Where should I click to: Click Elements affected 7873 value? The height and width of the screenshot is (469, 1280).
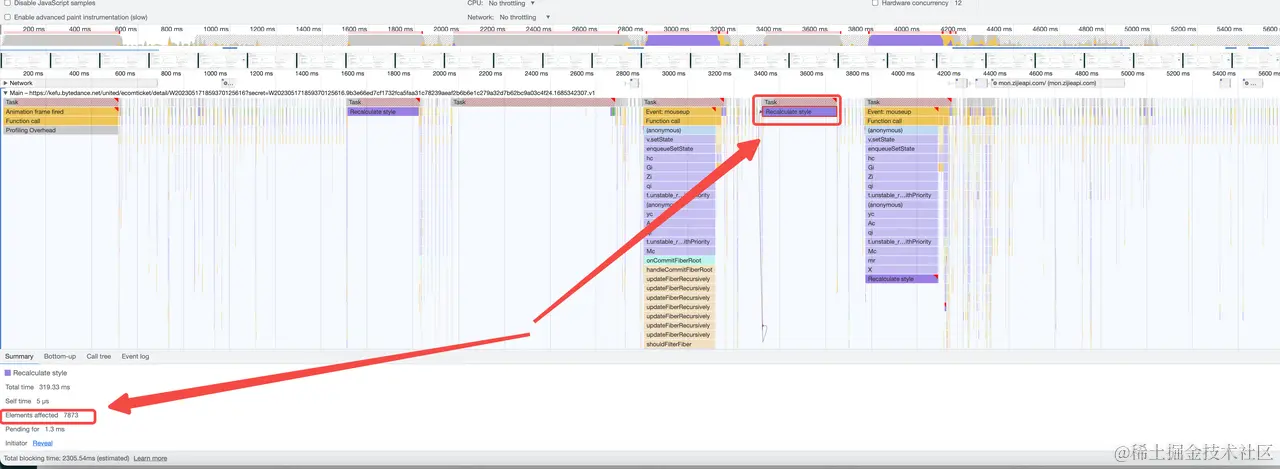point(71,415)
